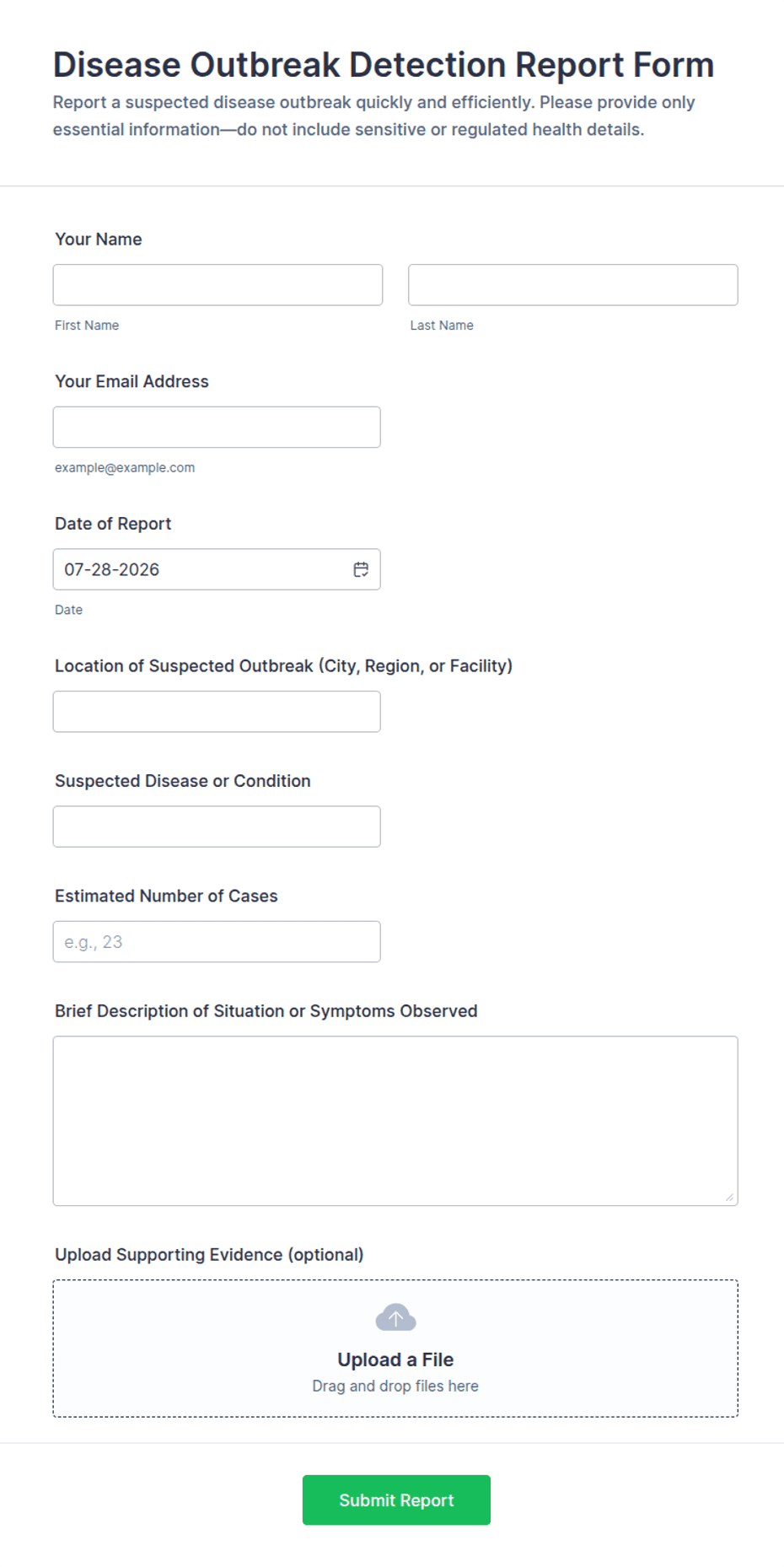Screen dimensions: 784x1567
Task: Click the email address input field
Action: coord(217,427)
